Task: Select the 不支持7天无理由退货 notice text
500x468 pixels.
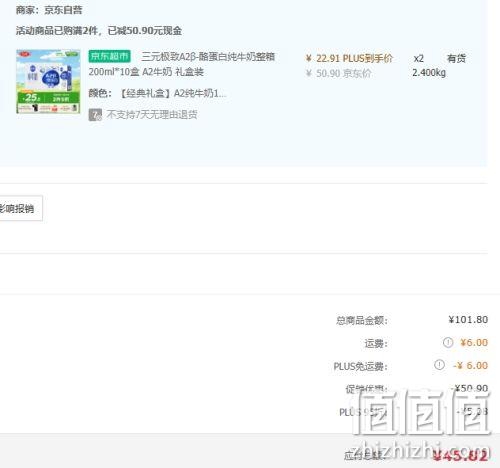Action: coord(152,115)
